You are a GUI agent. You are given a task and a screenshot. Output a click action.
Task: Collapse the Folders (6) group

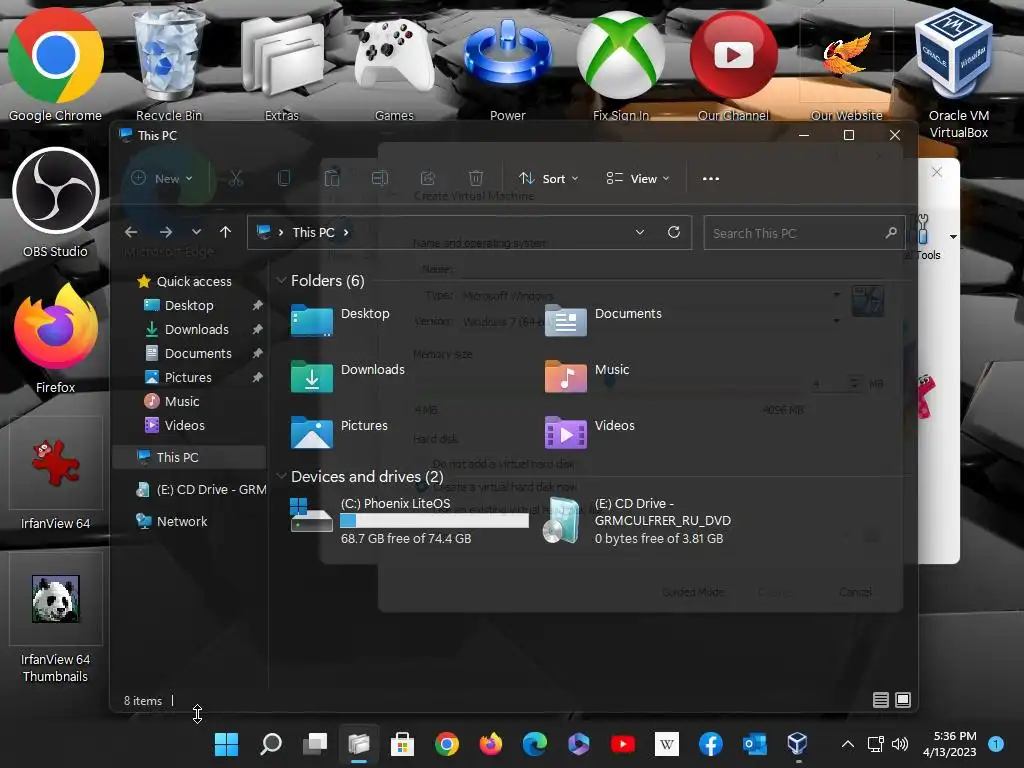pyautogui.click(x=281, y=281)
